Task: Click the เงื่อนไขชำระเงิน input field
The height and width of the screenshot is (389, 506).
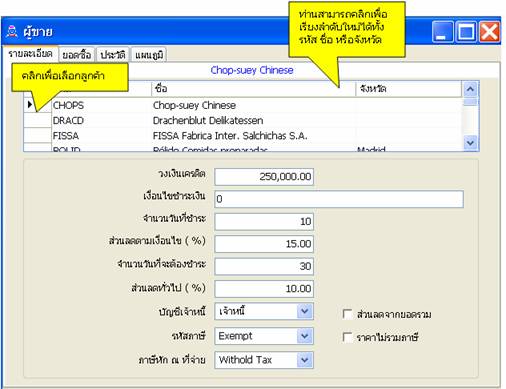Action: pos(339,199)
